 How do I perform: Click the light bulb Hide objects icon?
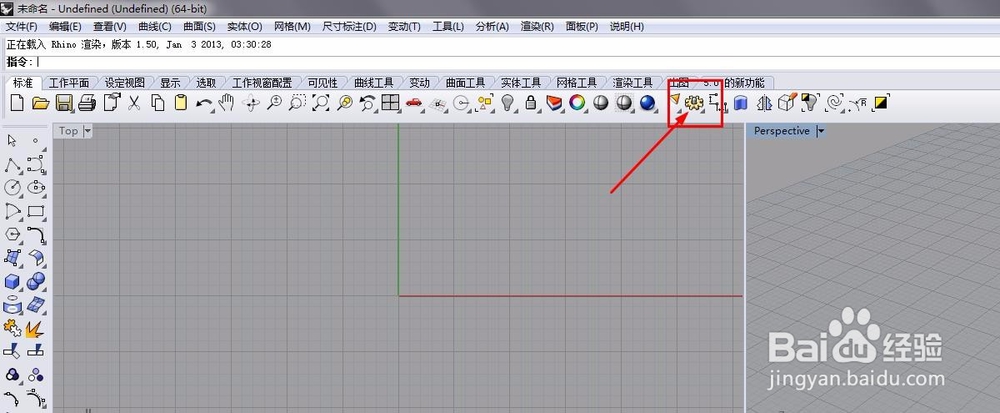point(508,103)
